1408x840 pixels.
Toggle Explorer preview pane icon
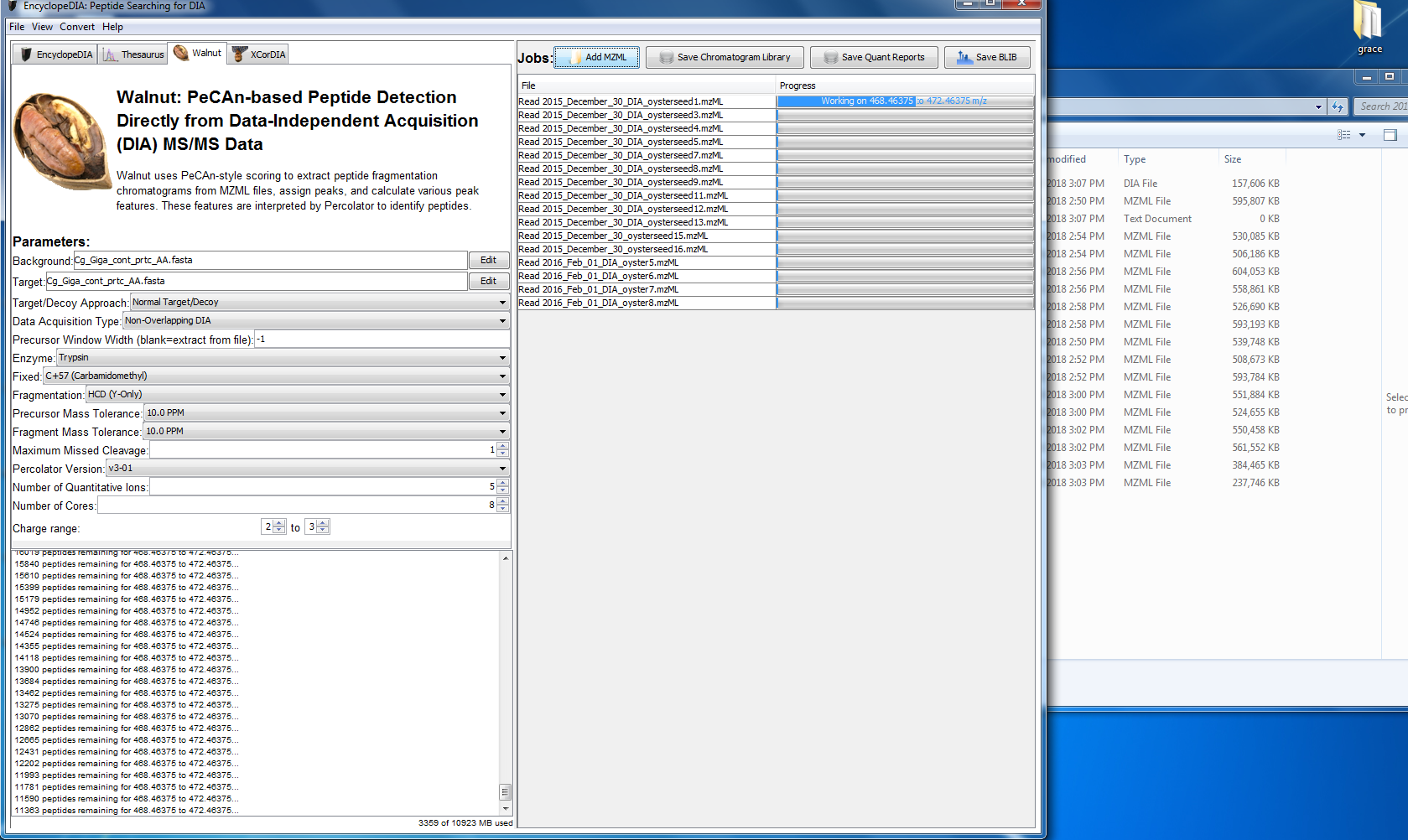pos(1390,135)
